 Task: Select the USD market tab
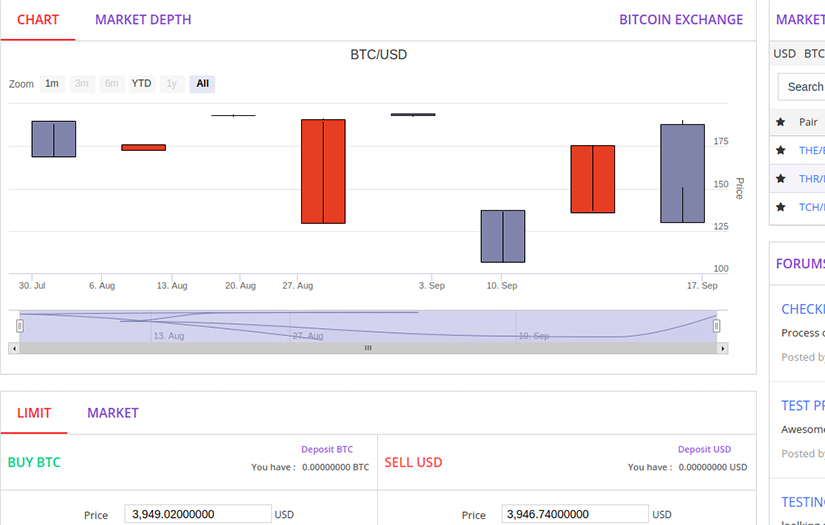coord(784,54)
